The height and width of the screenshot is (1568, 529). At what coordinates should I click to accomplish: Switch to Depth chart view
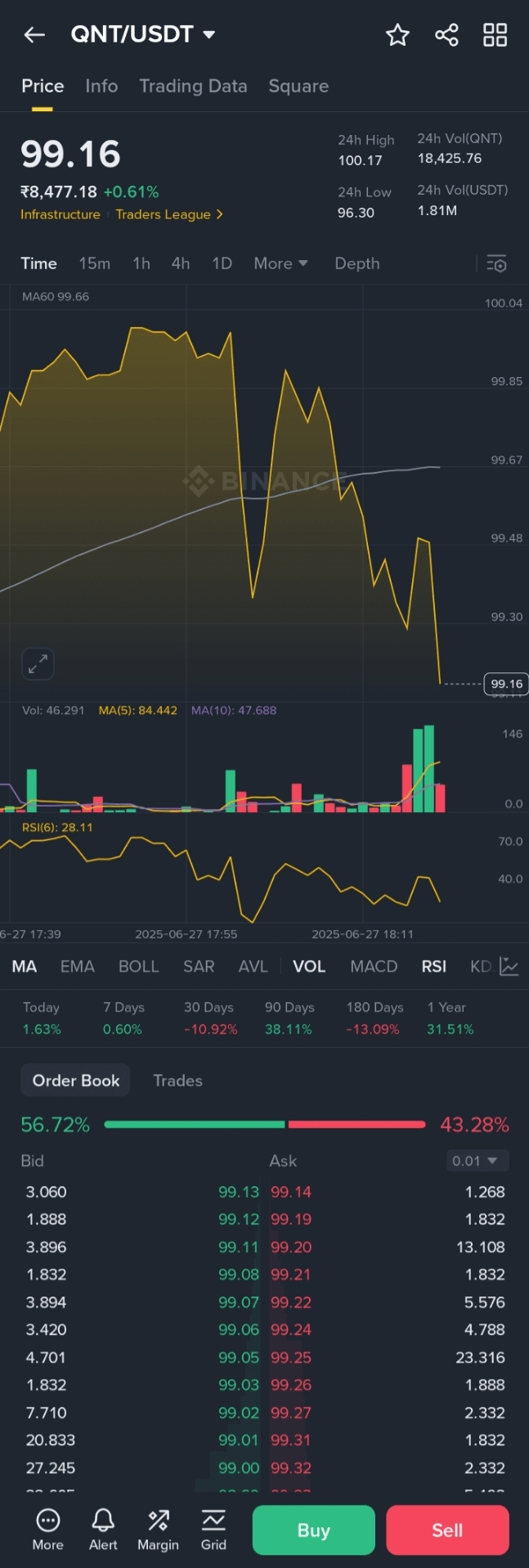(x=357, y=263)
